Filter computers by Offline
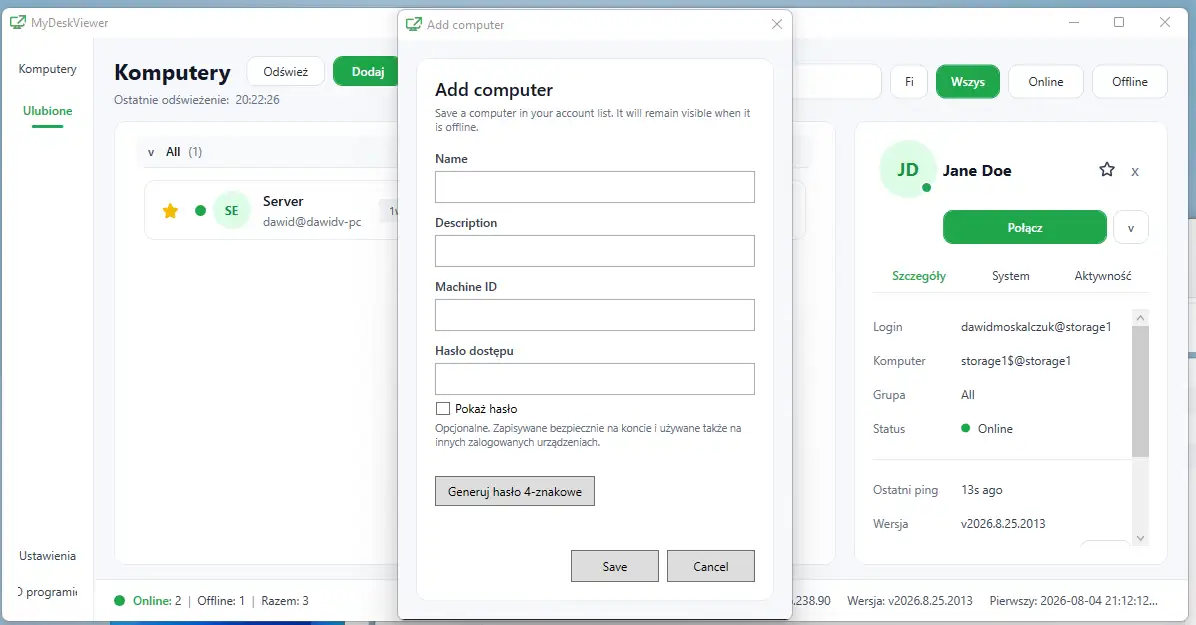This screenshot has height=625, width=1196. 1130,82
